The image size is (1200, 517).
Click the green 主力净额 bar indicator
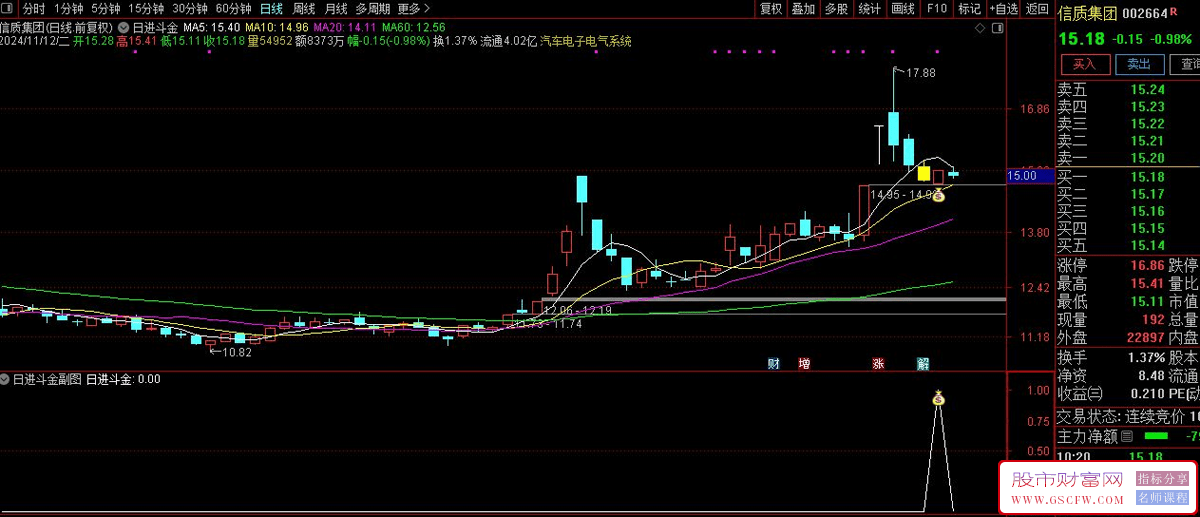(1155, 437)
